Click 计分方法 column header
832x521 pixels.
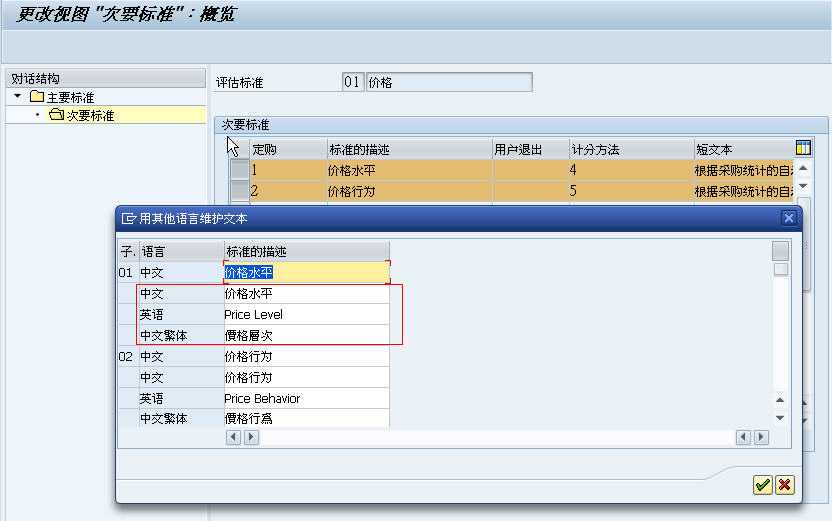click(x=631, y=150)
